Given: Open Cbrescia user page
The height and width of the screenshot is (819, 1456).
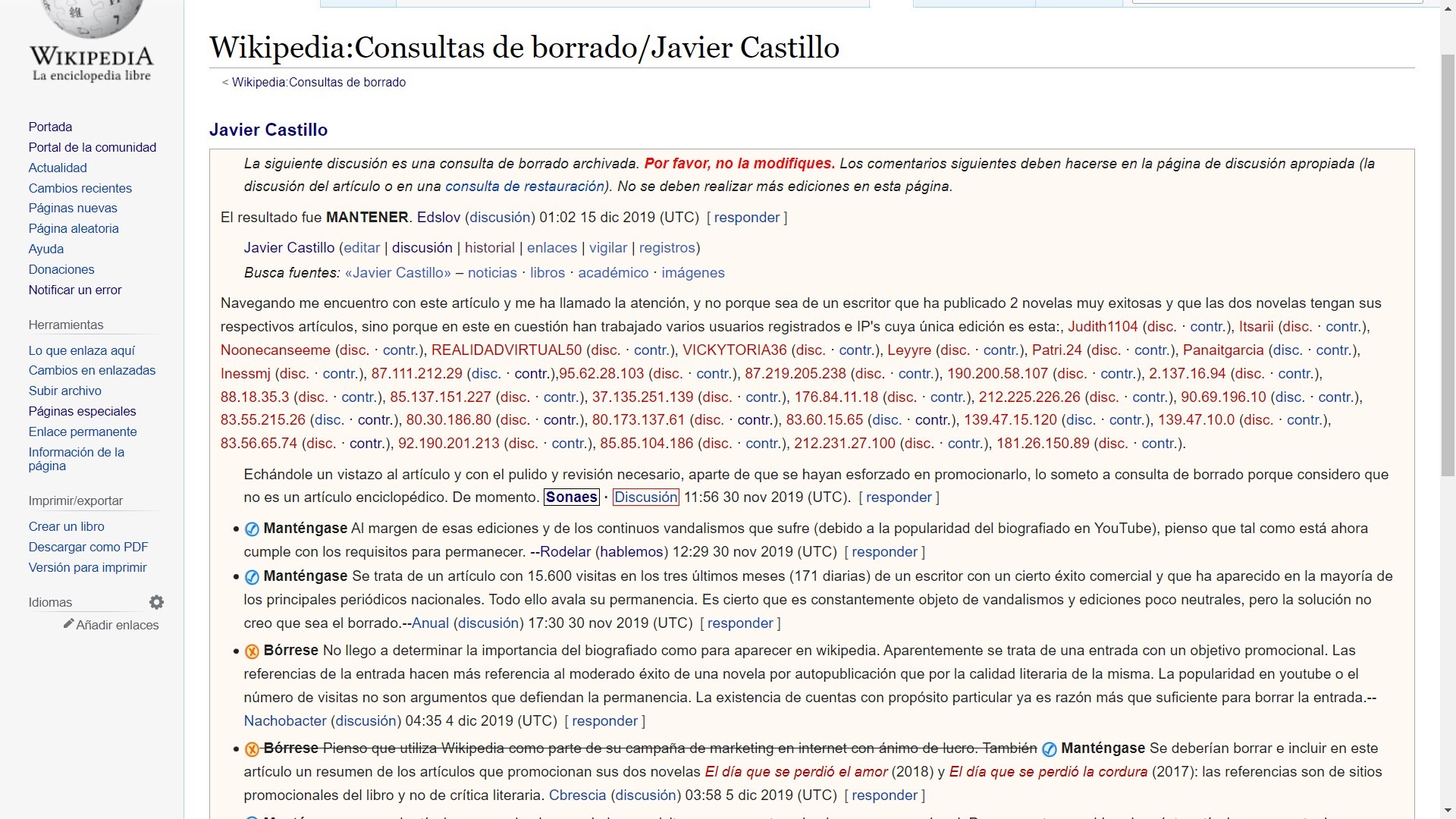Looking at the screenshot, I should coord(577,795).
